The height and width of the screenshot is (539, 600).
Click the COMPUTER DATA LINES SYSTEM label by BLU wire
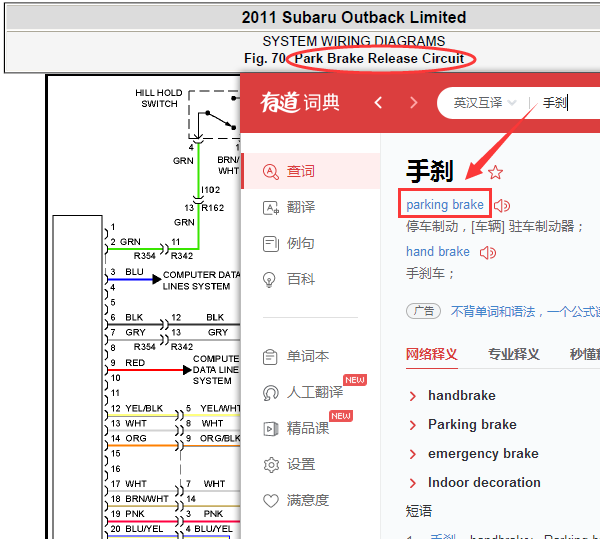[202, 280]
